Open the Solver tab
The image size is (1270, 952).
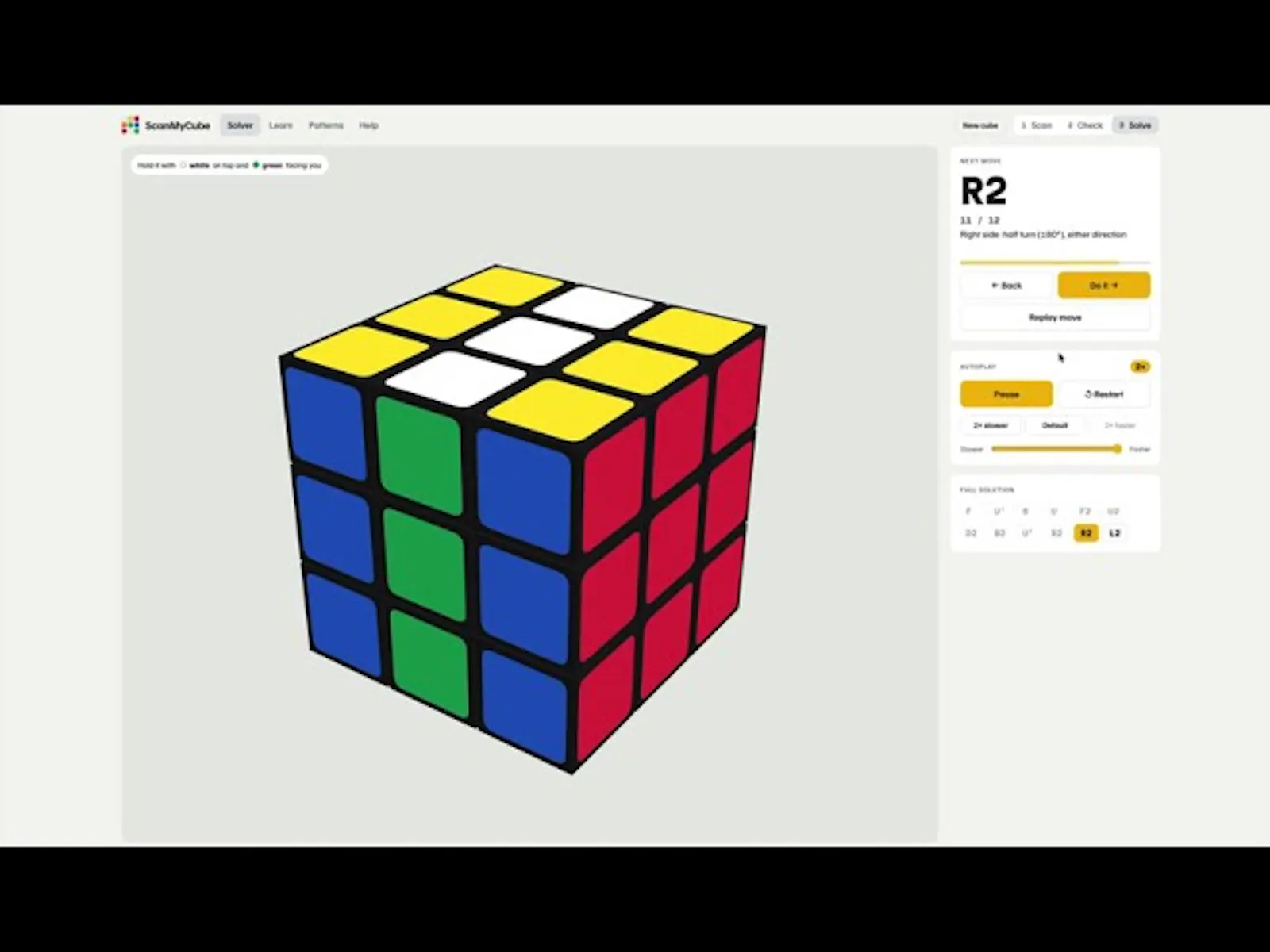(x=240, y=125)
